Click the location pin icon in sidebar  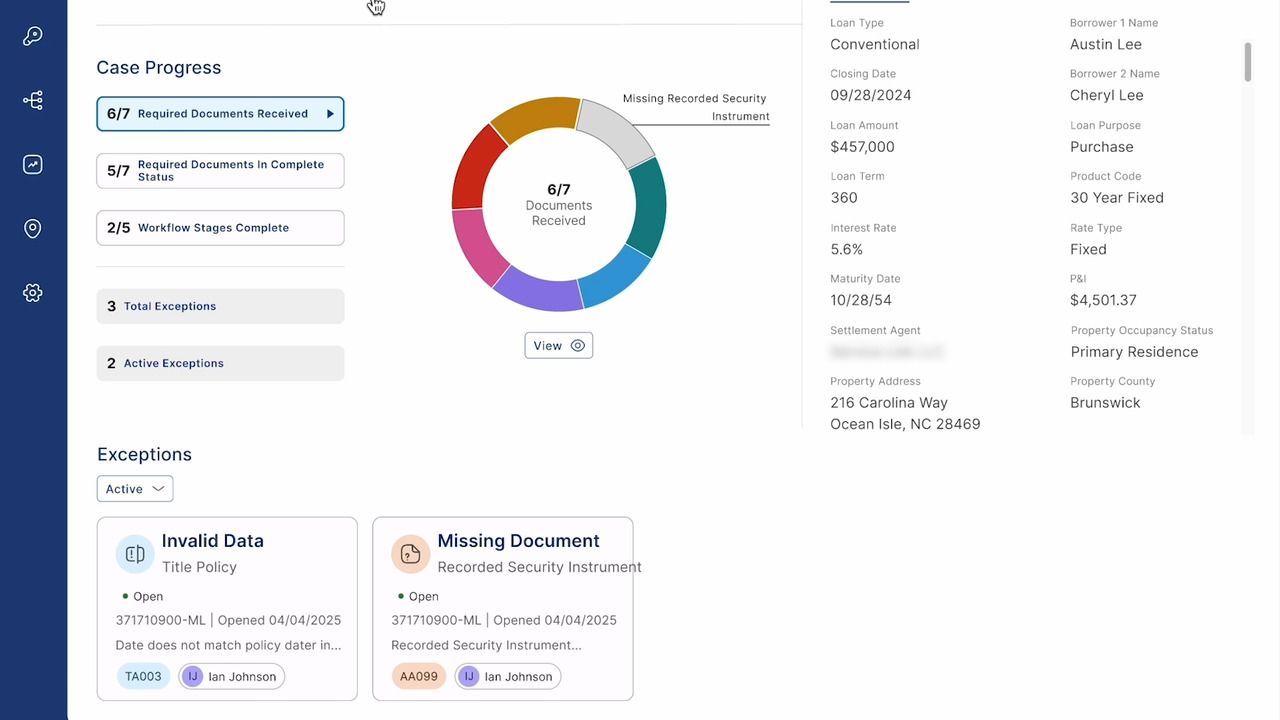(33, 229)
